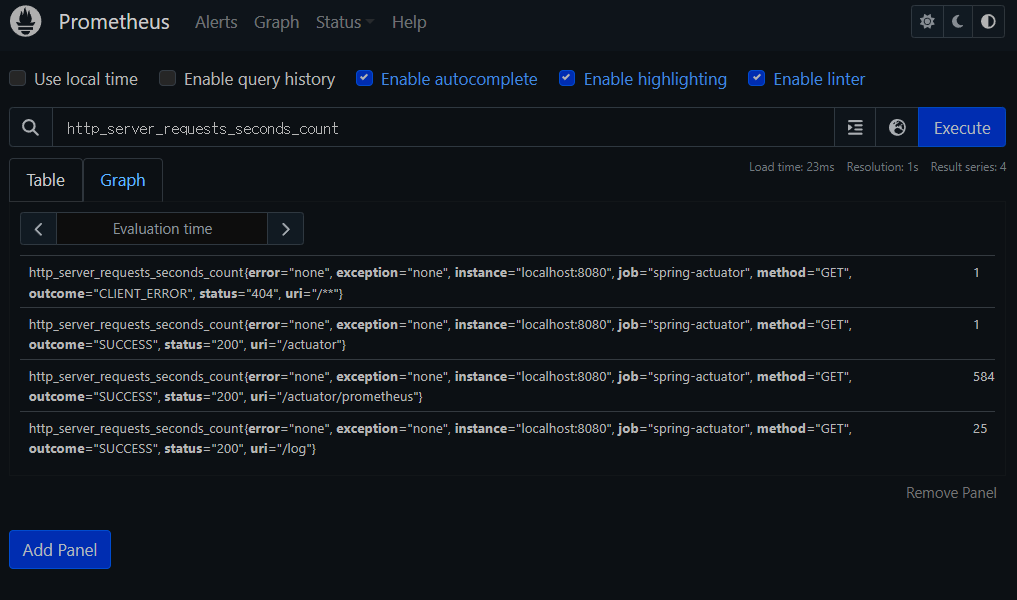Click the value 584
Viewport: 1017px width, 600px height.
tap(983, 376)
